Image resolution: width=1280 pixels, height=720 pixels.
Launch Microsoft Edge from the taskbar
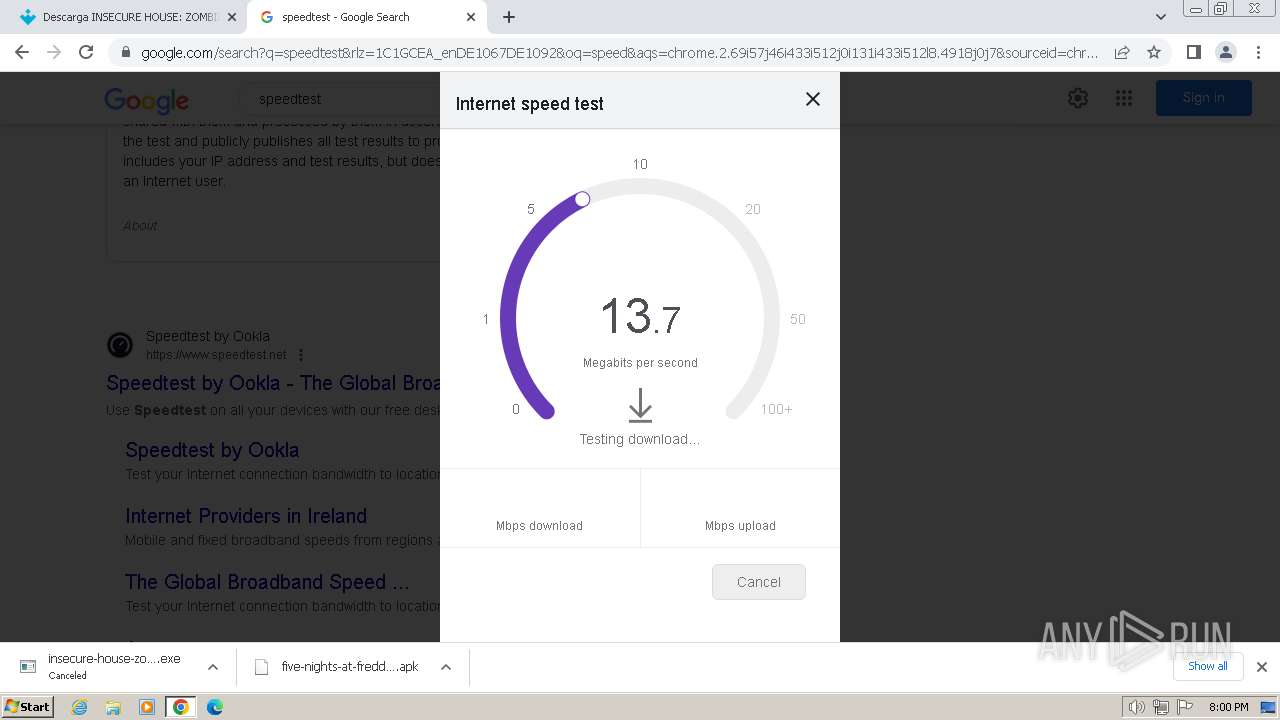click(x=215, y=707)
